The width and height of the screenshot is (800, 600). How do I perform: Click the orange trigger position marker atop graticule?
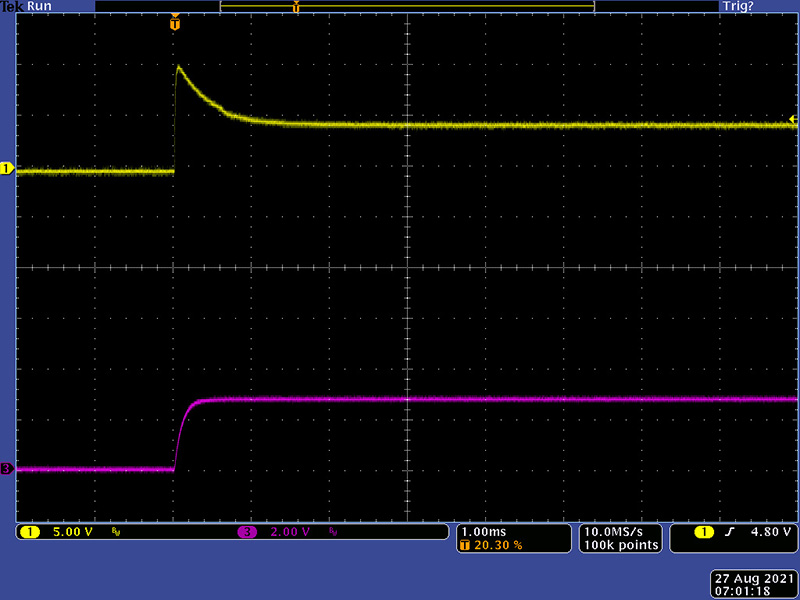click(x=176, y=22)
